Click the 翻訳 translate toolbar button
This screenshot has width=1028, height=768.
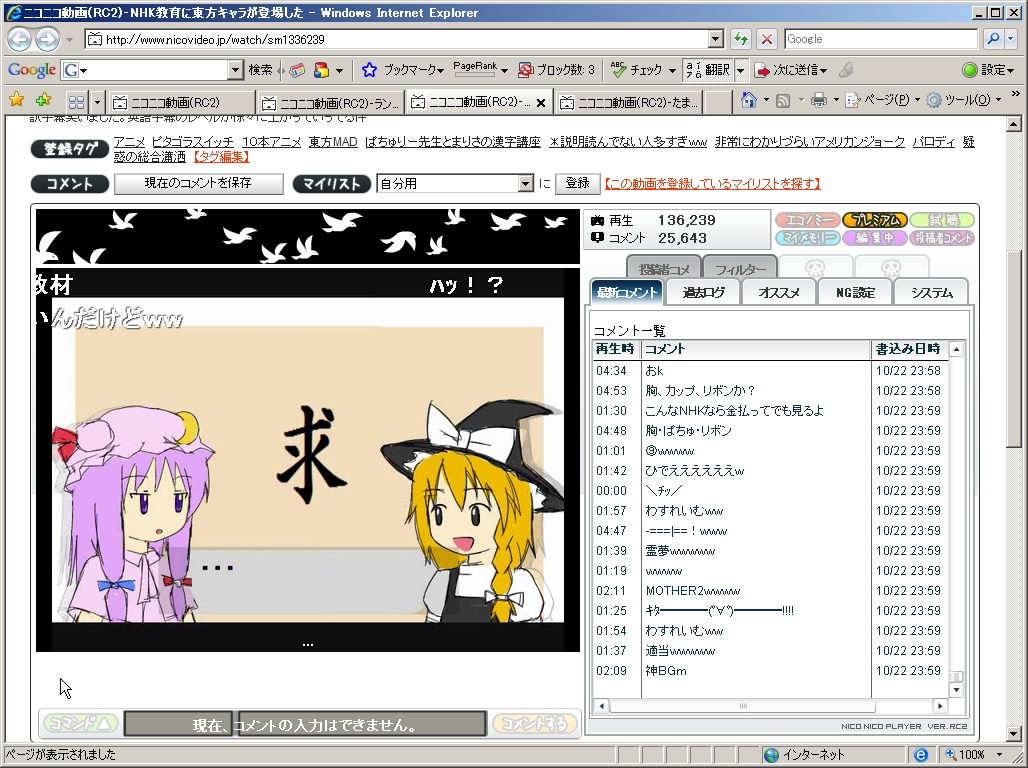[708, 69]
